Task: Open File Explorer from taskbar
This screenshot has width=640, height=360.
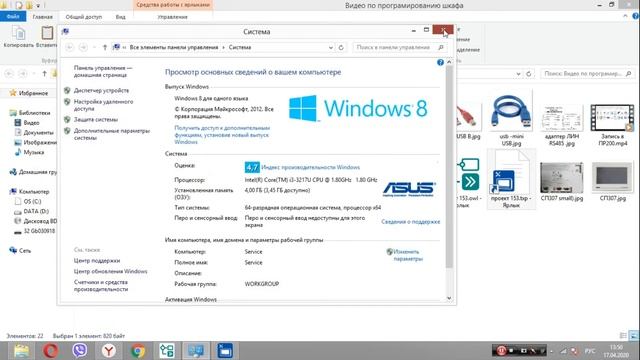Action: tap(21, 351)
